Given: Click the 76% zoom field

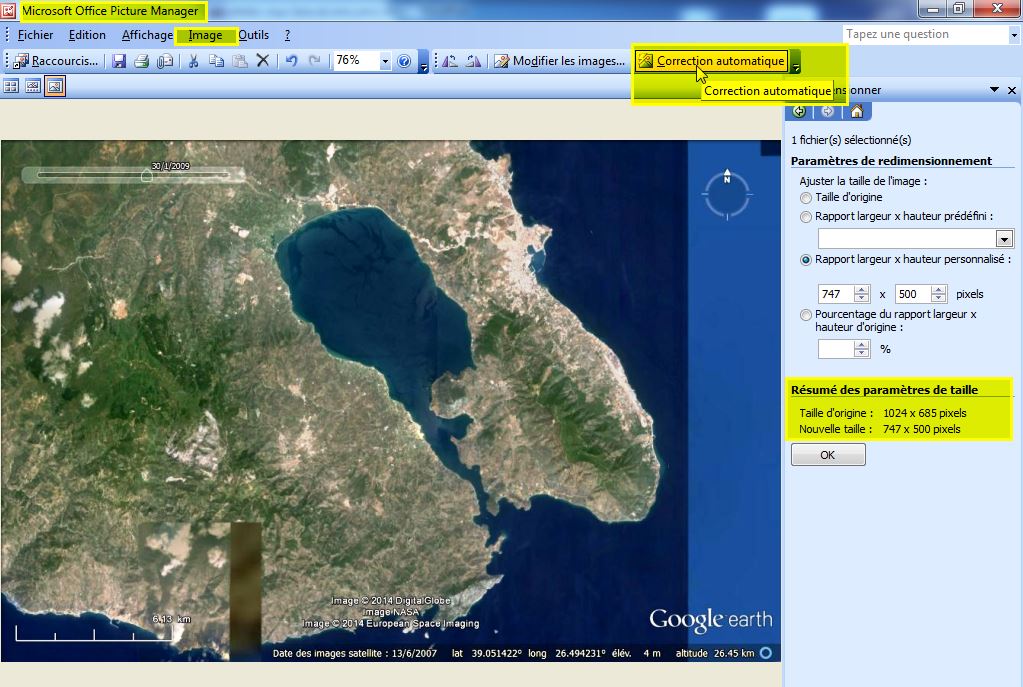Looking at the screenshot, I should (356, 61).
